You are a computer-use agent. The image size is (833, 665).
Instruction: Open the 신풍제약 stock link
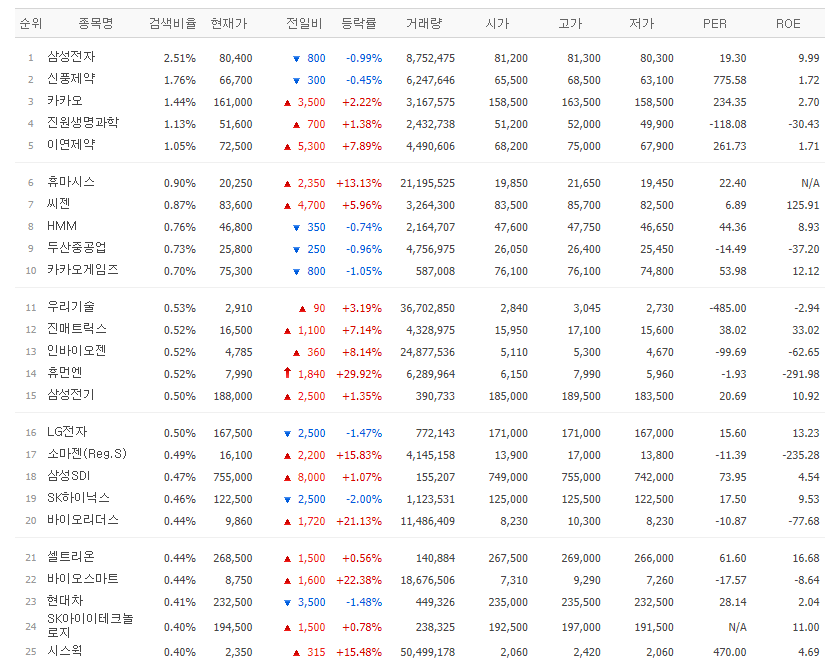[x=71, y=79]
